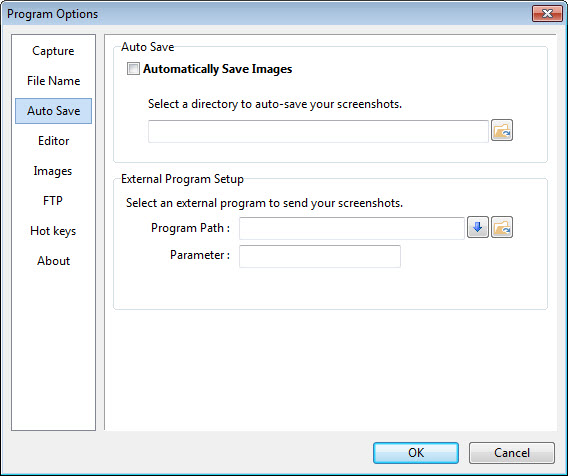Focus the Program Path input field
The image size is (568, 476).
352,228
